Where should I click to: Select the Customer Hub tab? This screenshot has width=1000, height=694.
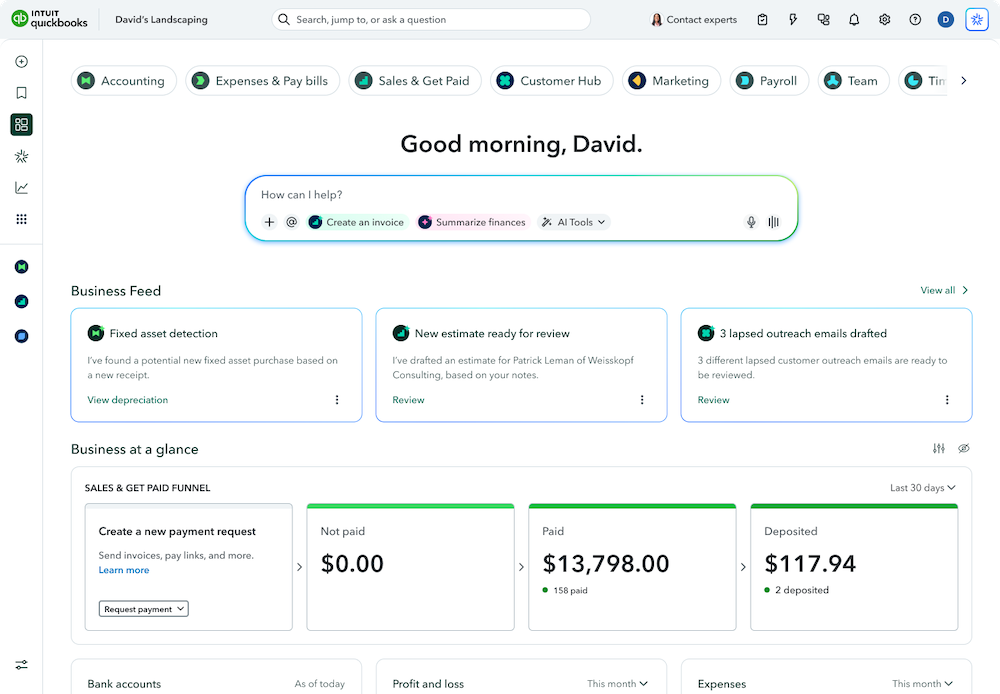tap(551, 80)
